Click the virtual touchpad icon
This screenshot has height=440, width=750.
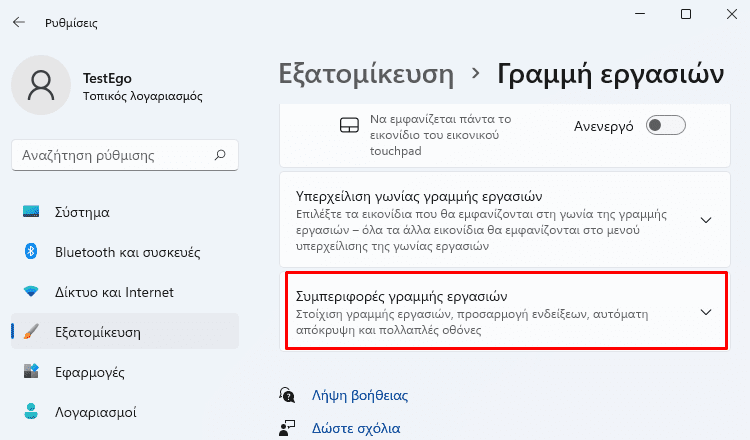coord(349,125)
